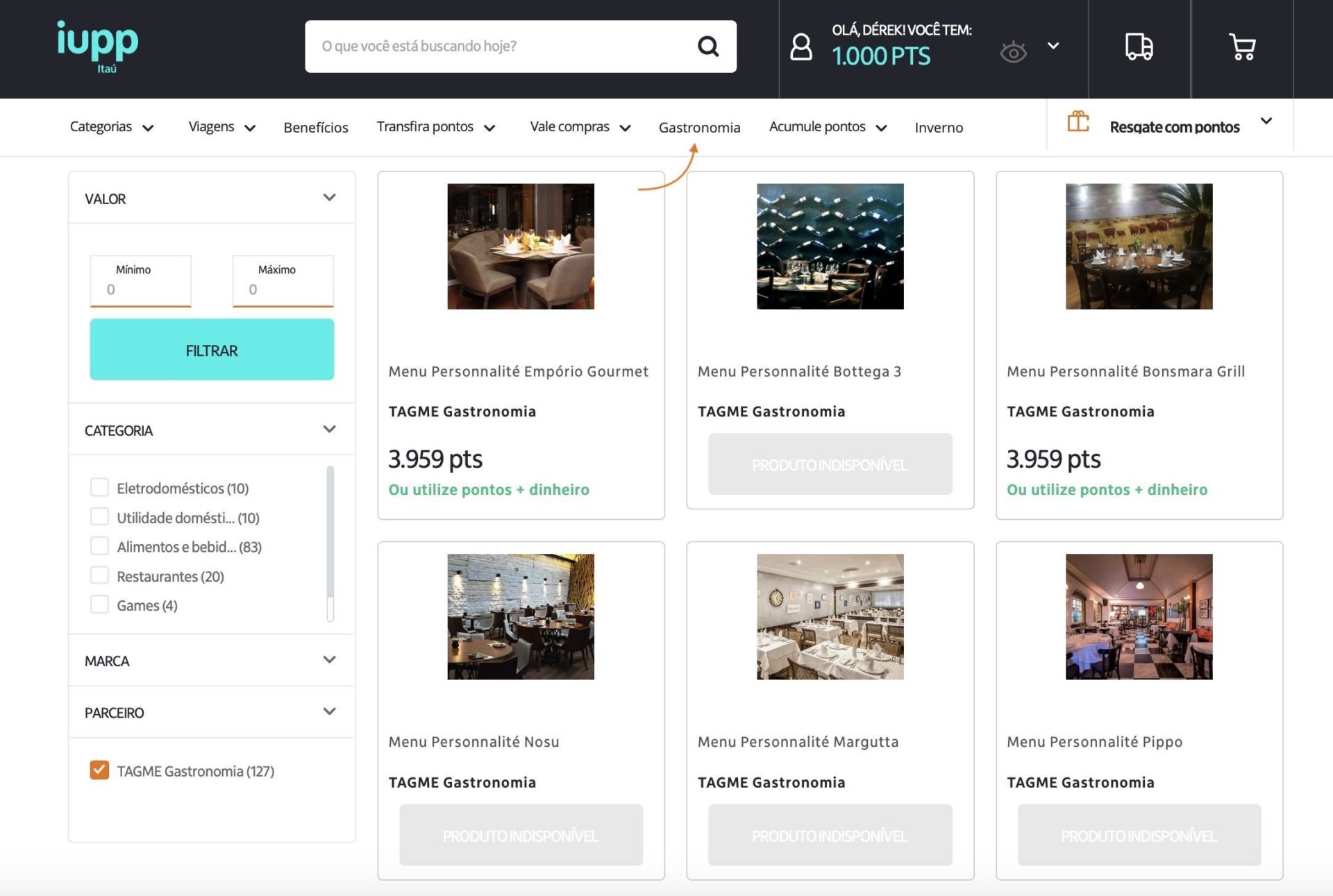Open Menu Personnalité Margutta title
Screen dimensions: 1333x896
[x=798, y=742]
